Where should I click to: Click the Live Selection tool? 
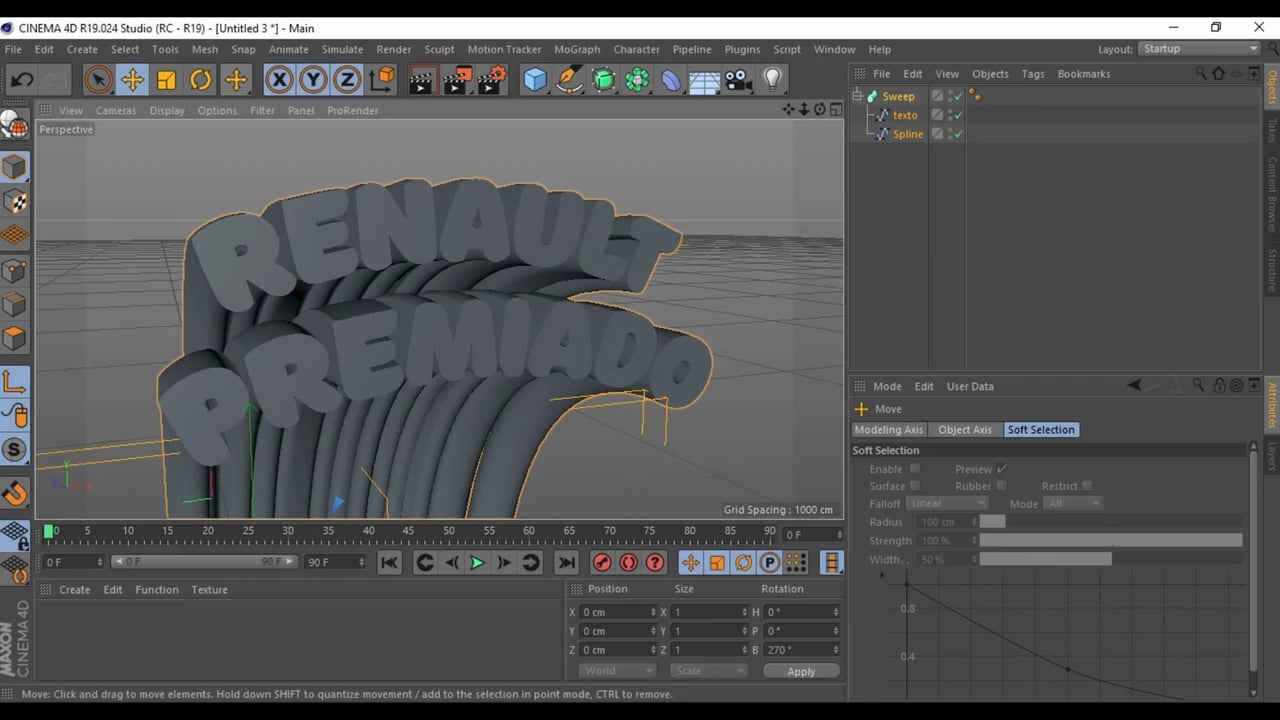pyautogui.click(x=98, y=80)
